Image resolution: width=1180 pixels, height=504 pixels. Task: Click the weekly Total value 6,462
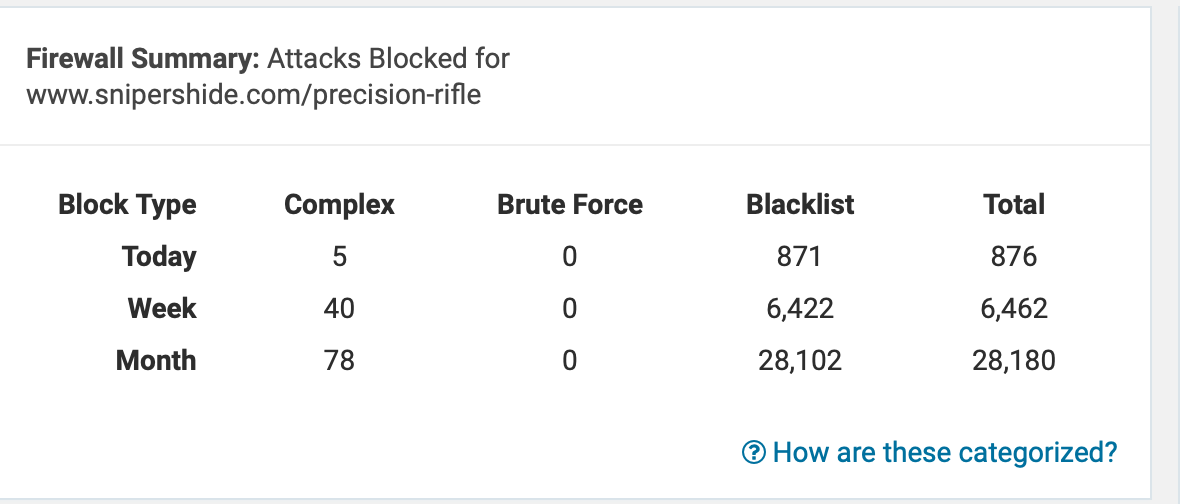(1014, 308)
